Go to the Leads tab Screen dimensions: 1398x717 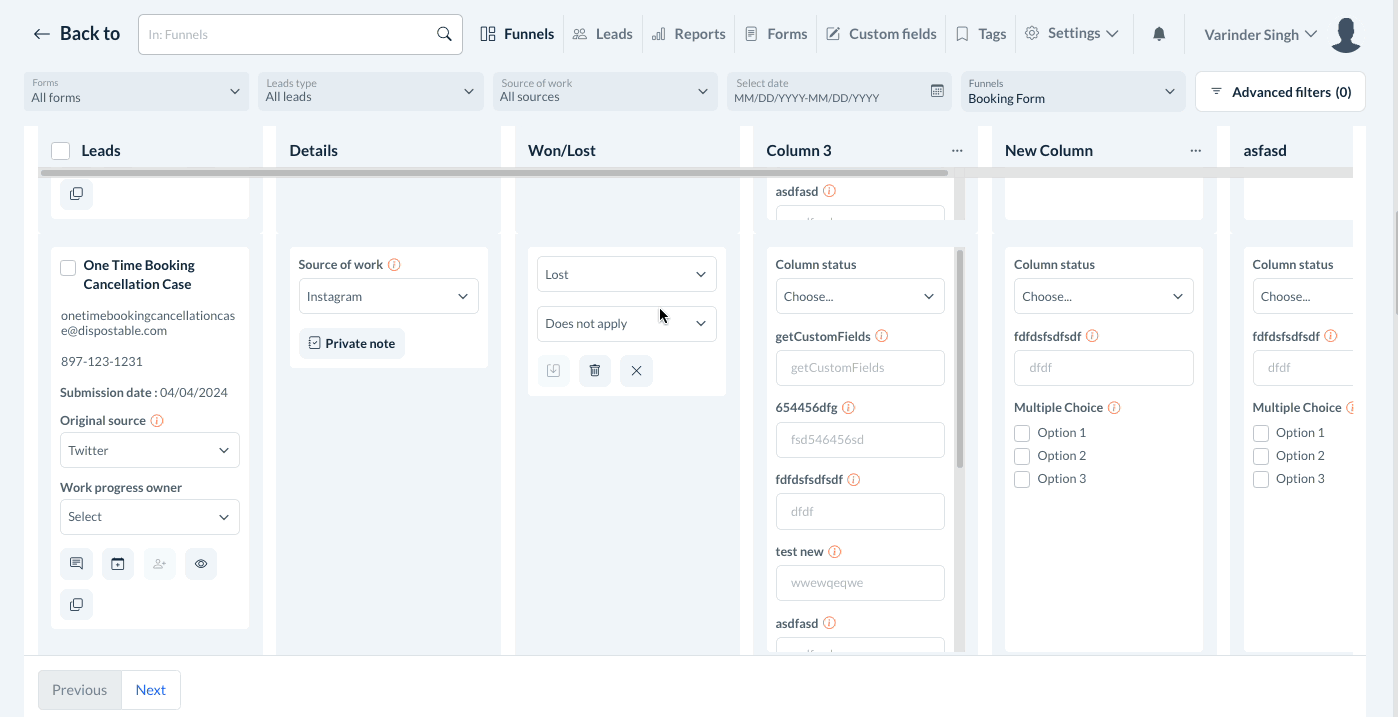tap(602, 34)
